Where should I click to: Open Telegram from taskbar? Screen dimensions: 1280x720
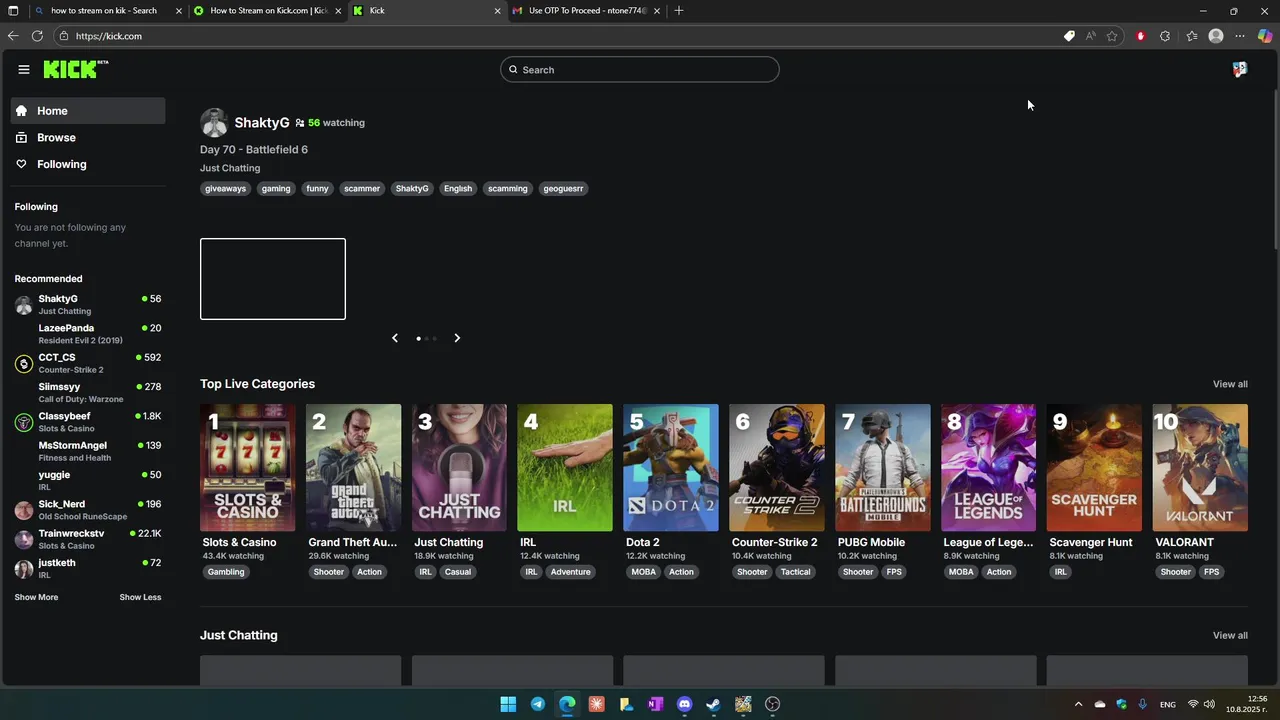point(537,704)
